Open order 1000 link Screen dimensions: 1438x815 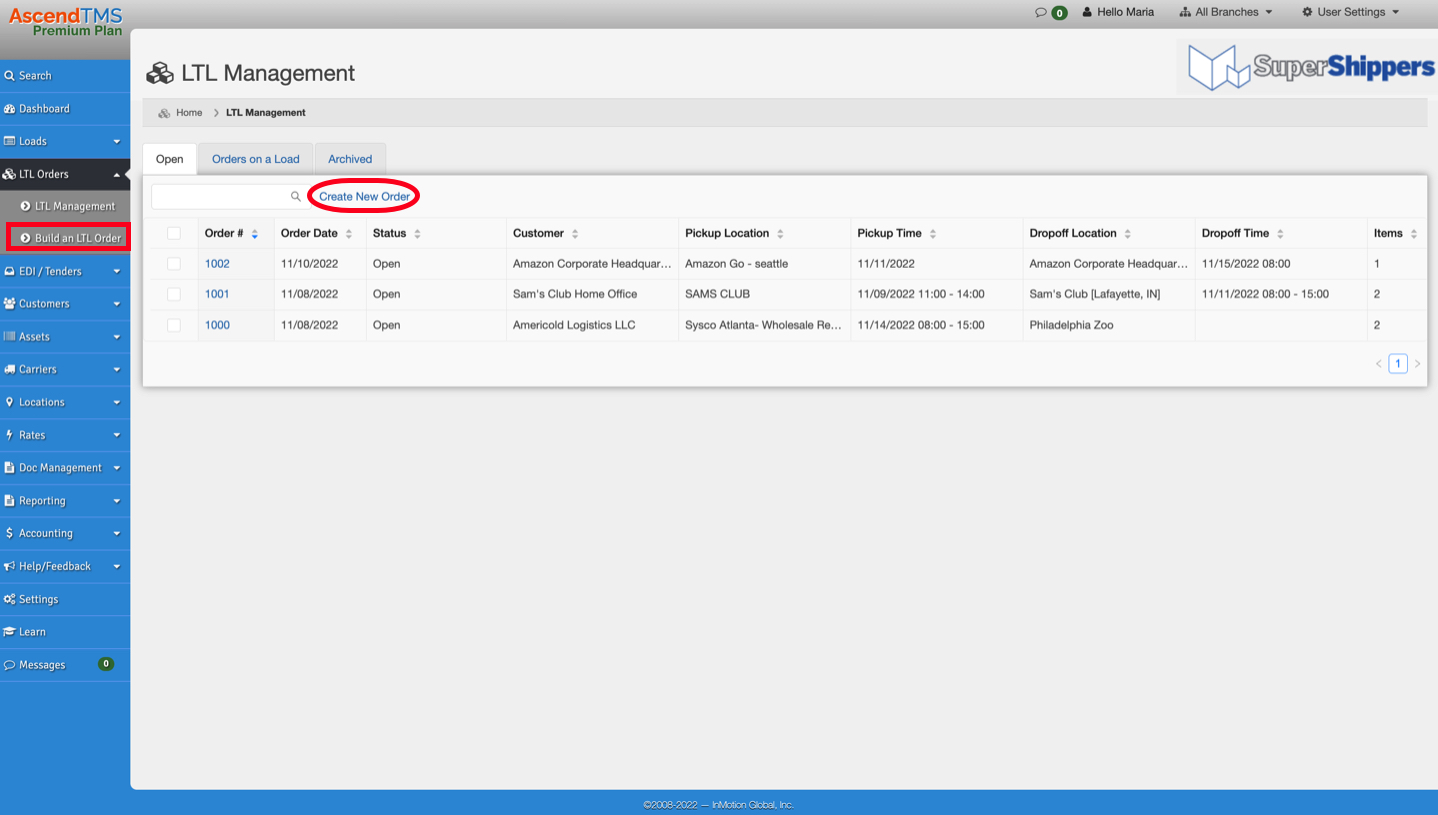click(217, 325)
